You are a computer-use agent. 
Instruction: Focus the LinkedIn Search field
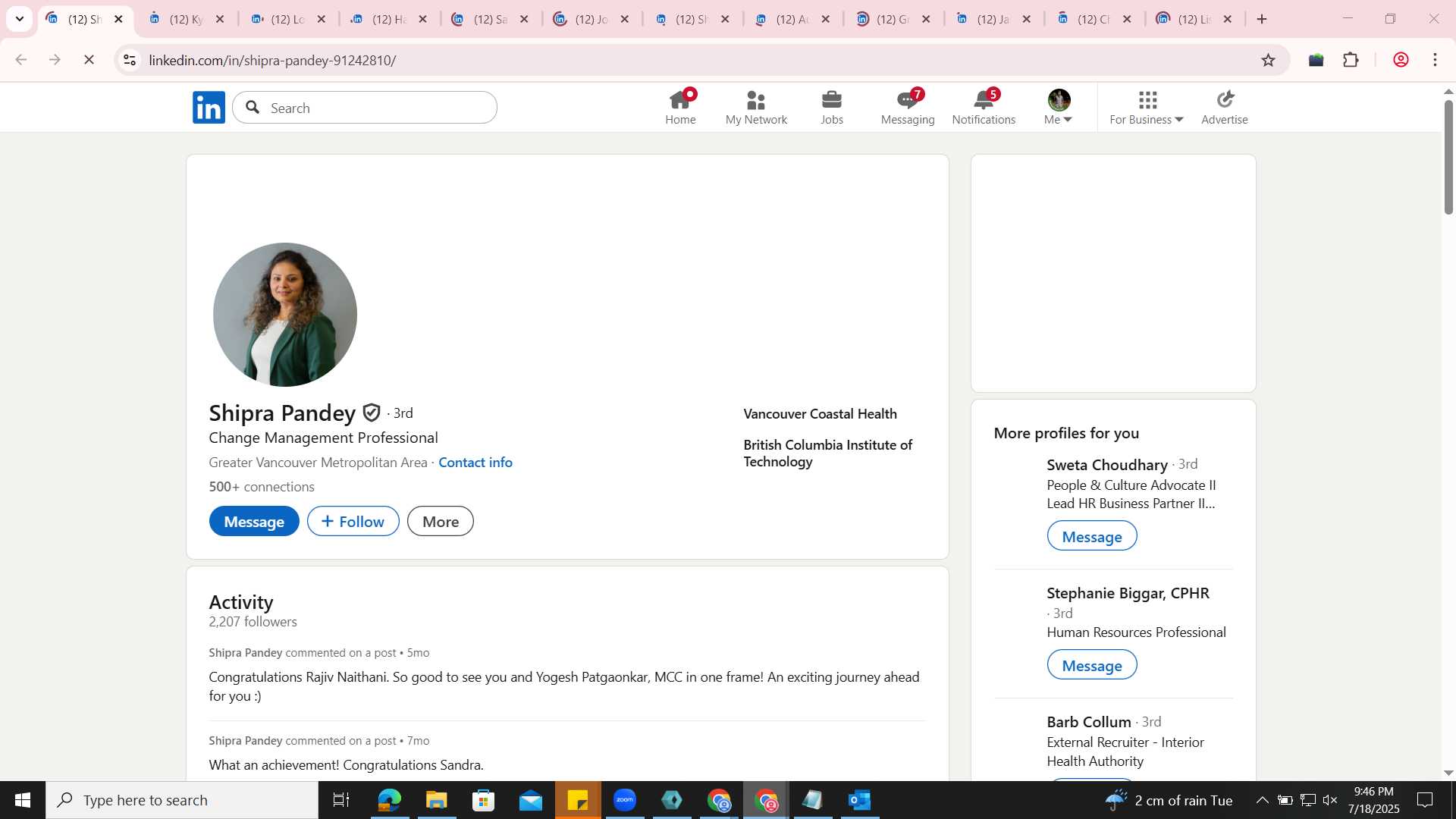pyautogui.click(x=365, y=108)
